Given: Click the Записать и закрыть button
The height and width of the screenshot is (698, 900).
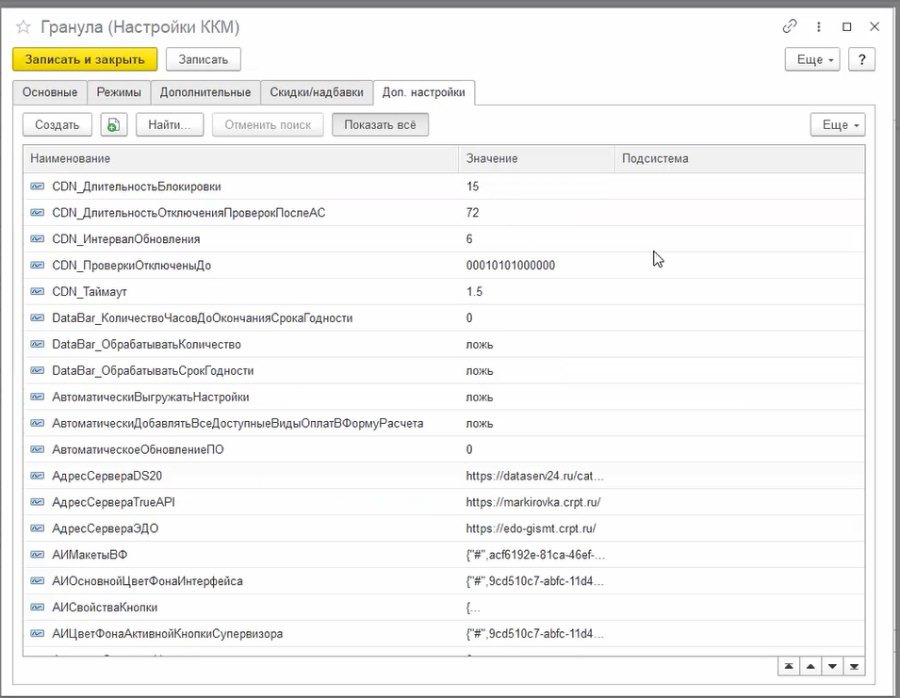Looking at the screenshot, I should (x=85, y=59).
